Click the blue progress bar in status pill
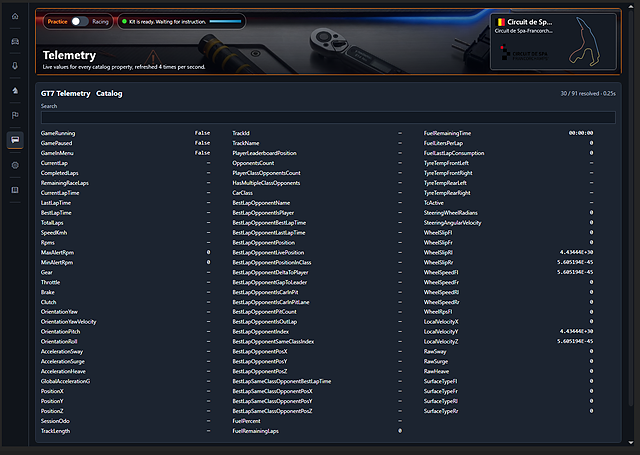640x455 pixels. tap(225, 22)
